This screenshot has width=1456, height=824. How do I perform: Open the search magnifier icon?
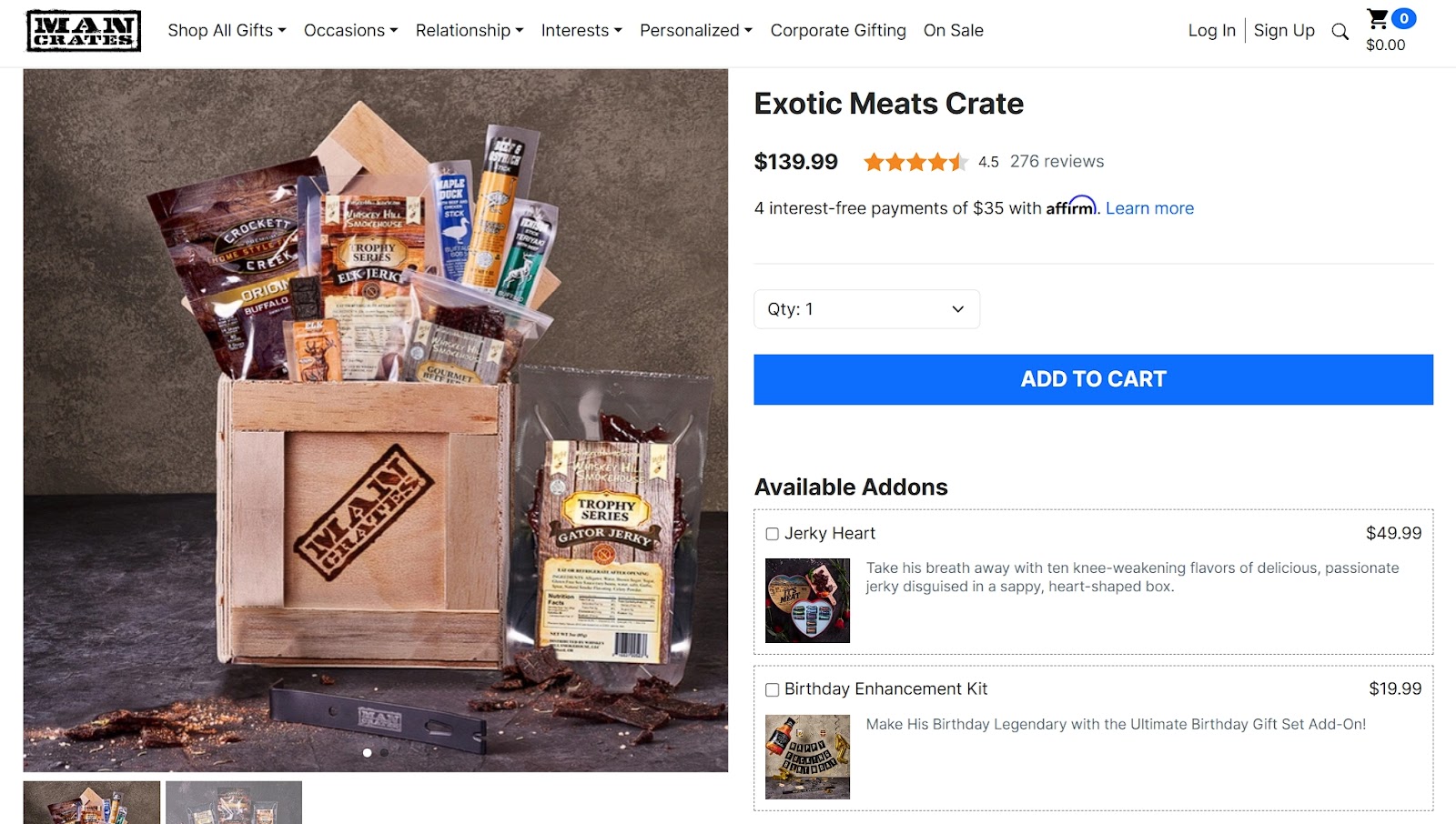tap(1340, 32)
